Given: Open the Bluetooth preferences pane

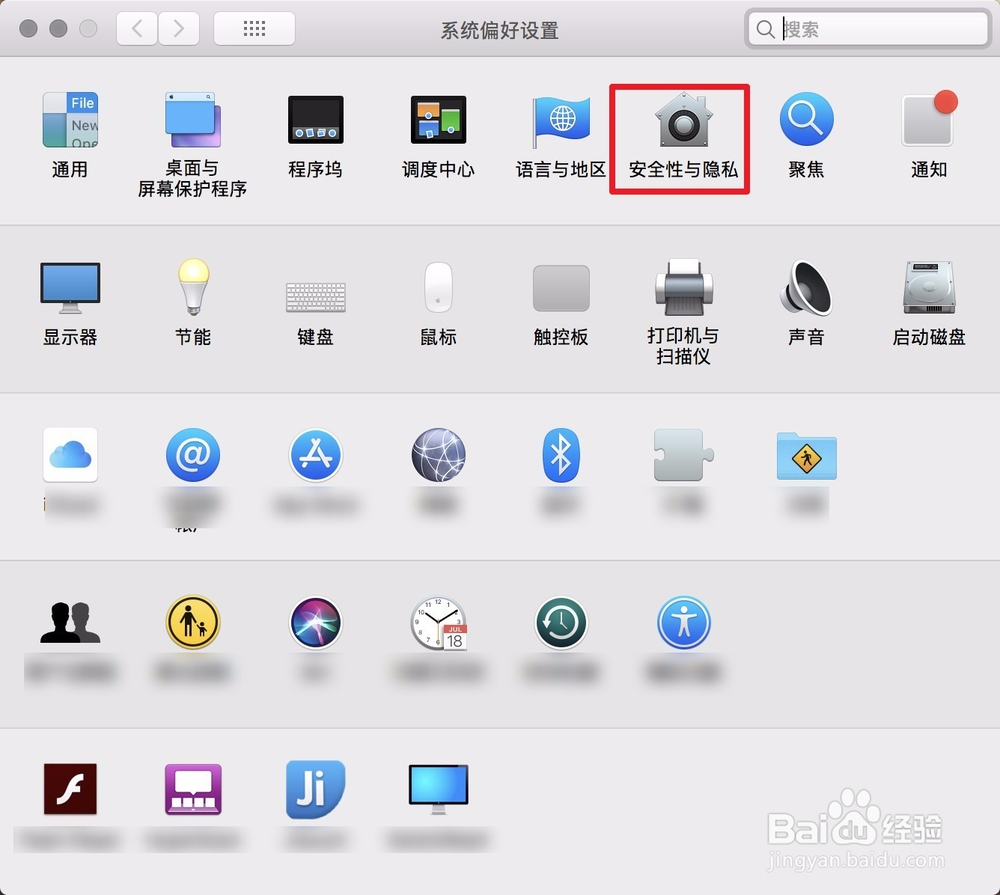Looking at the screenshot, I should tap(561, 455).
